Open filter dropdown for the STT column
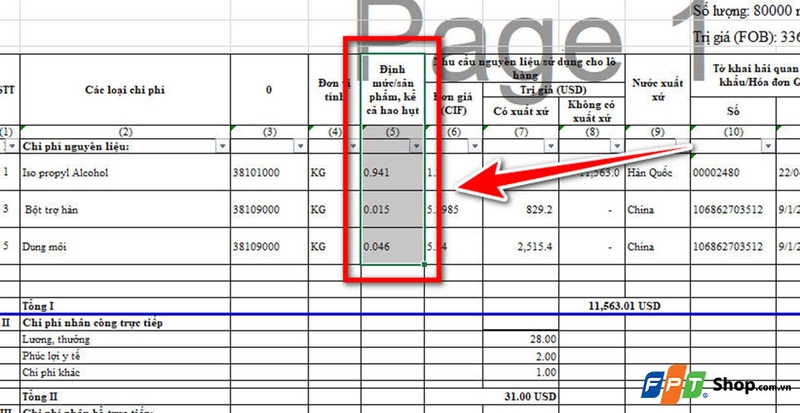 (12, 147)
